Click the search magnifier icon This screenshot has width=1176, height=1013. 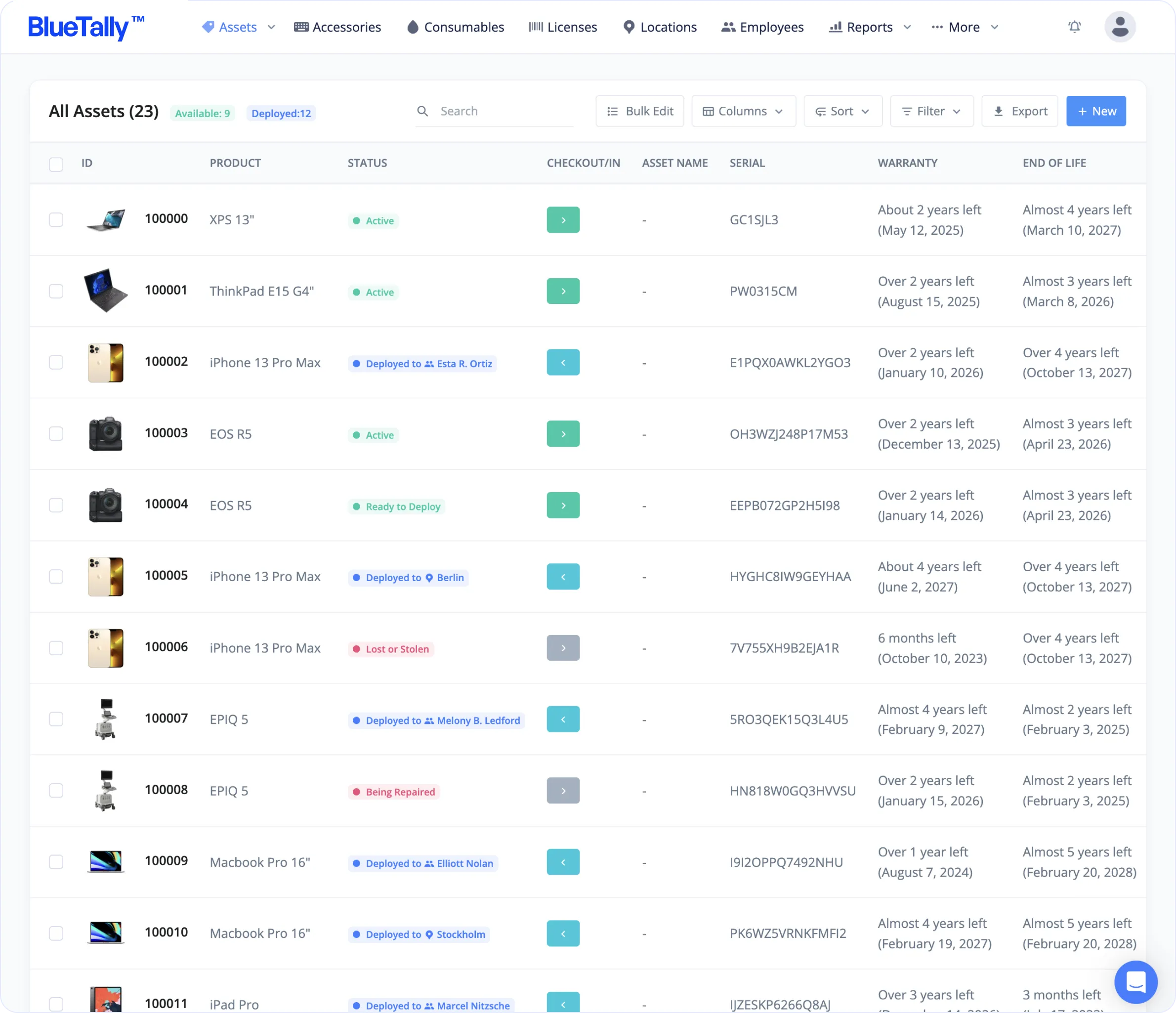[x=422, y=111]
